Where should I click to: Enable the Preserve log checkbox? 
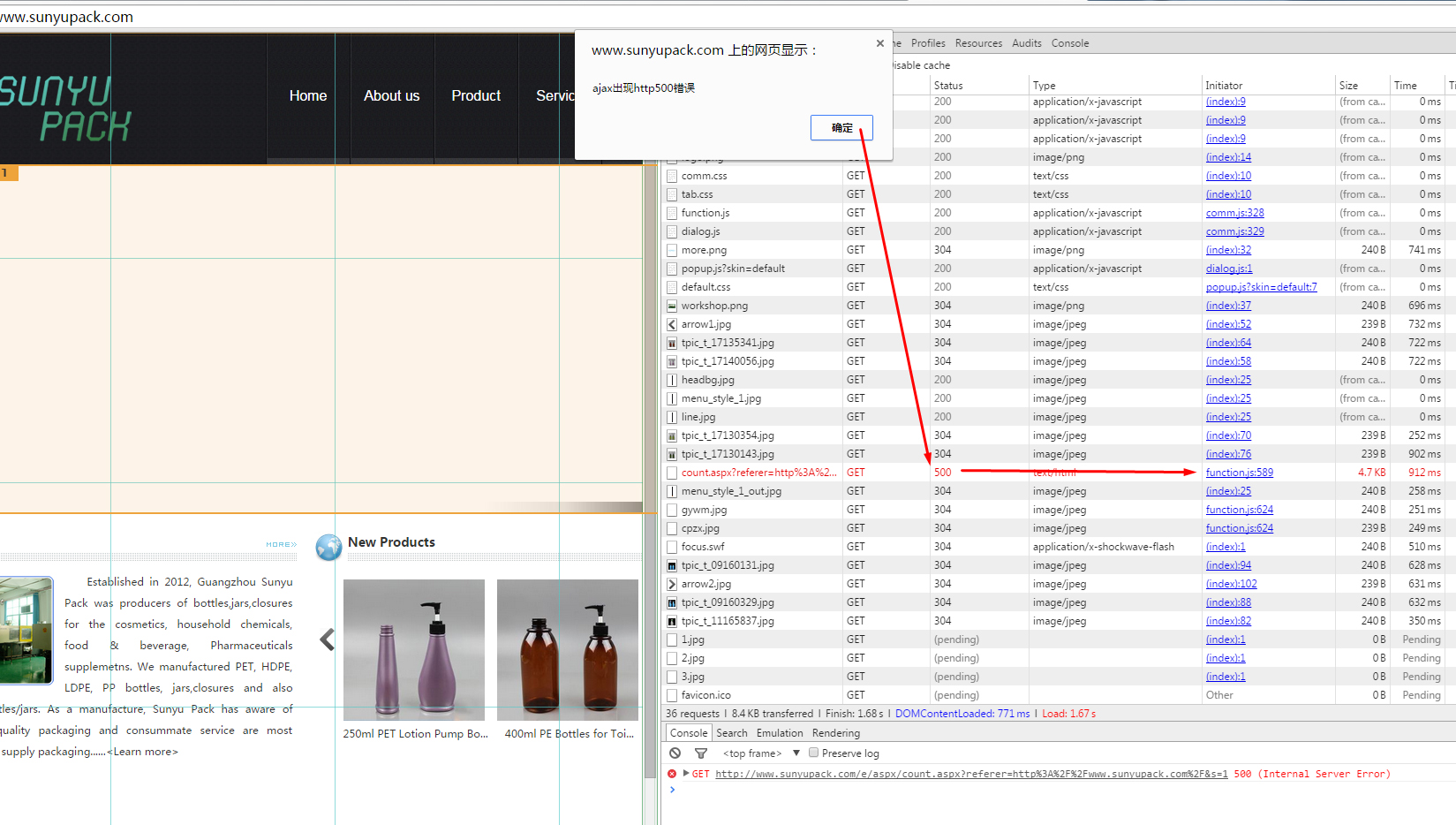click(814, 753)
